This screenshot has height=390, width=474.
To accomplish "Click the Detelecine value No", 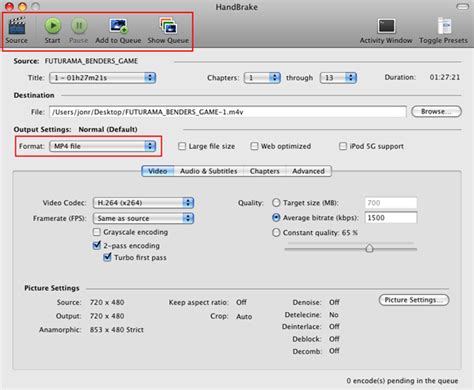I will [x=334, y=315].
